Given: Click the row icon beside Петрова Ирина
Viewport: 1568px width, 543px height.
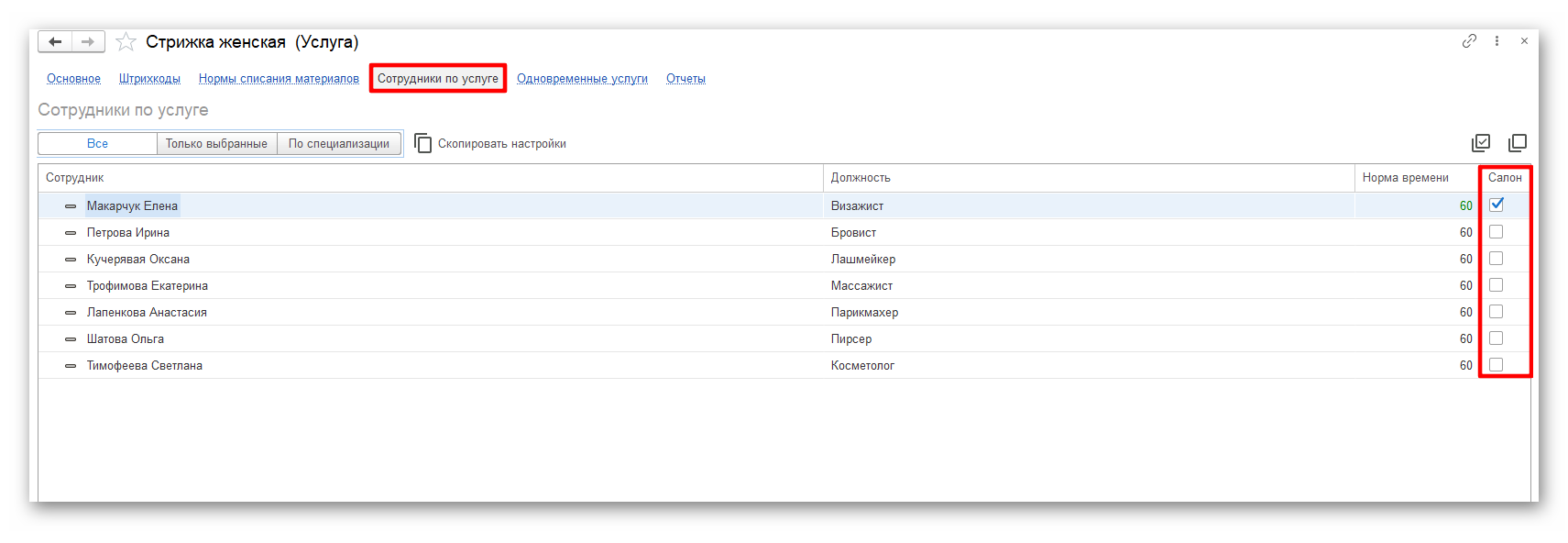Looking at the screenshot, I should (71, 233).
